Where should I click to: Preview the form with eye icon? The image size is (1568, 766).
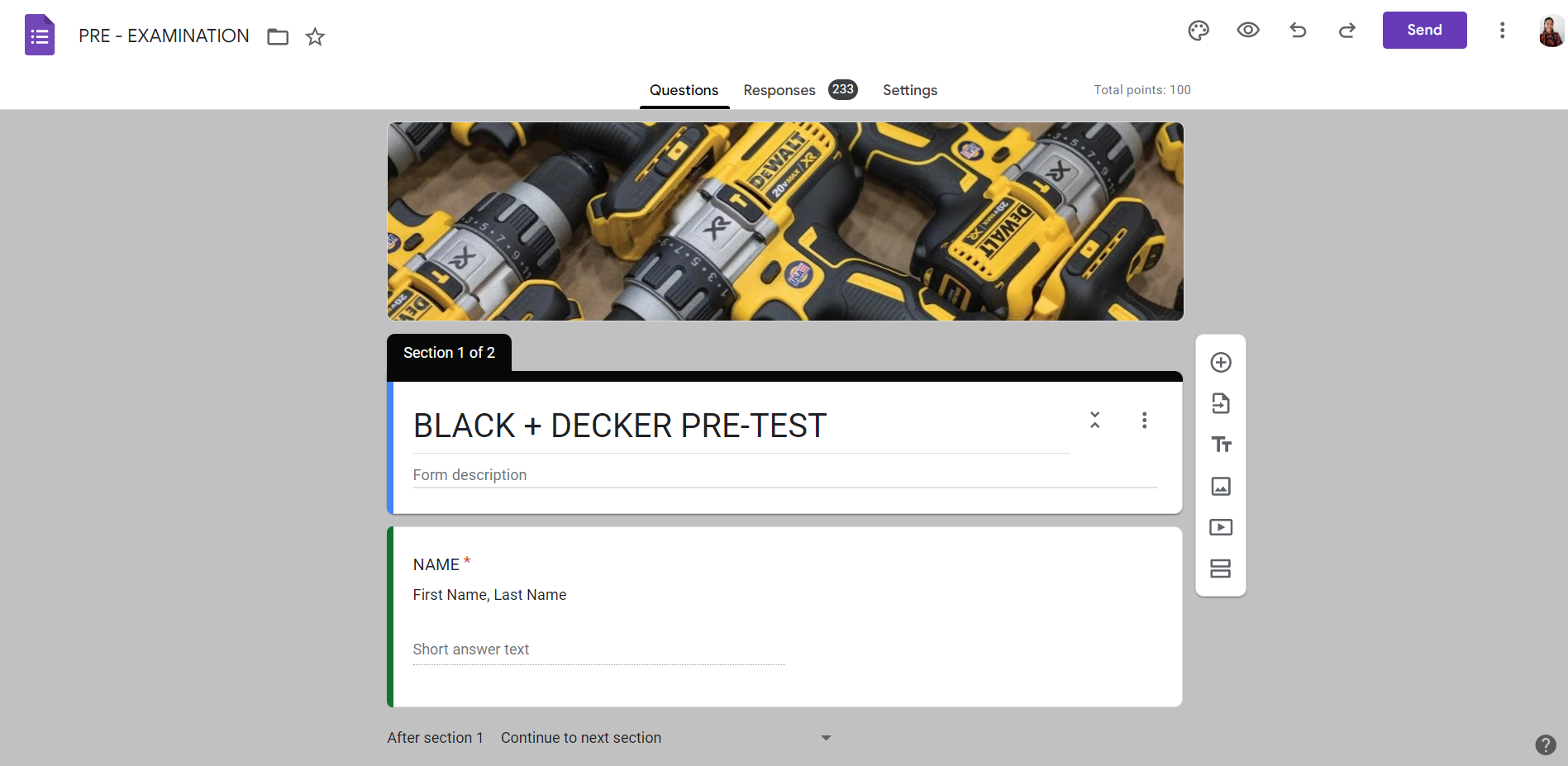click(x=1248, y=31)
